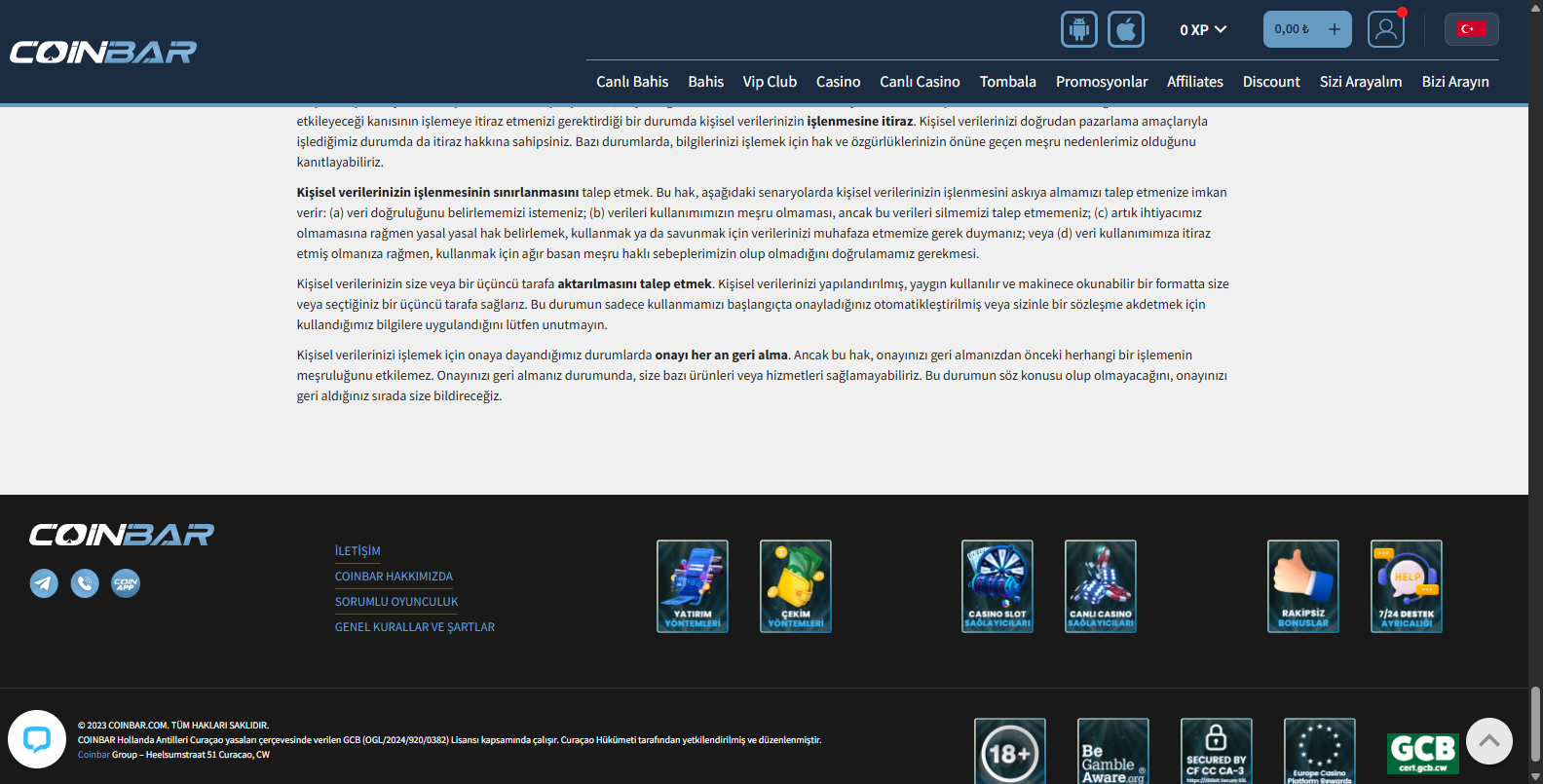Open the Telegram contact icon
Screen dimensions: 1543x784
click(44, 583)
